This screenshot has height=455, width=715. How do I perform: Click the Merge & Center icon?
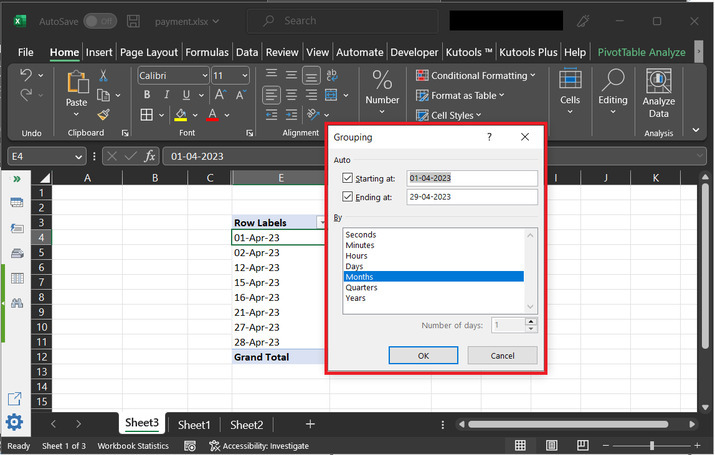[x=331, y=95]
